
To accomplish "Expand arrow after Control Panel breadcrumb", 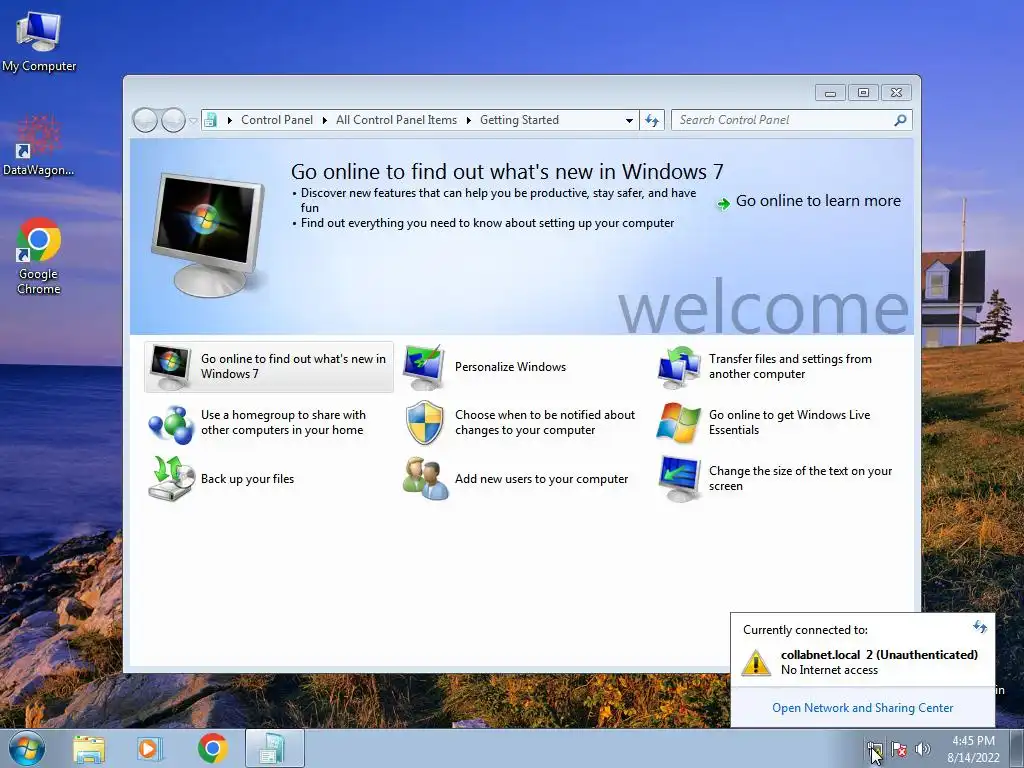I will click(325, 120).
